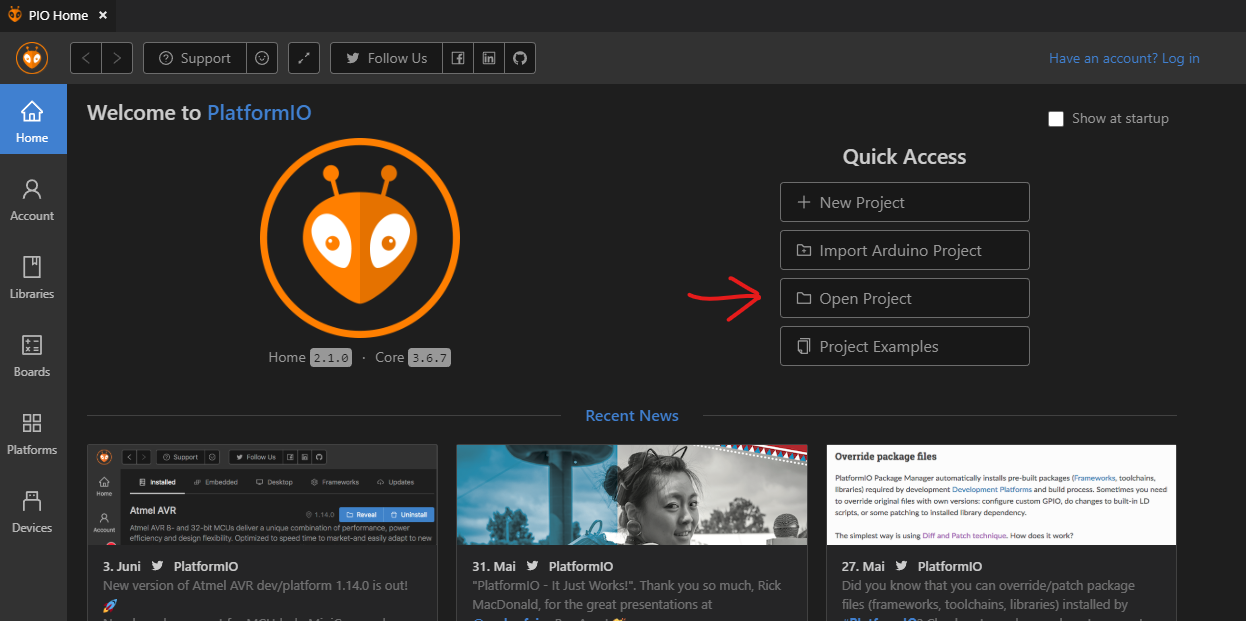The height and width of the screenshot is (621, 1246).
Task: Open the Facebook icon link
Action: [x=457, y=58]
